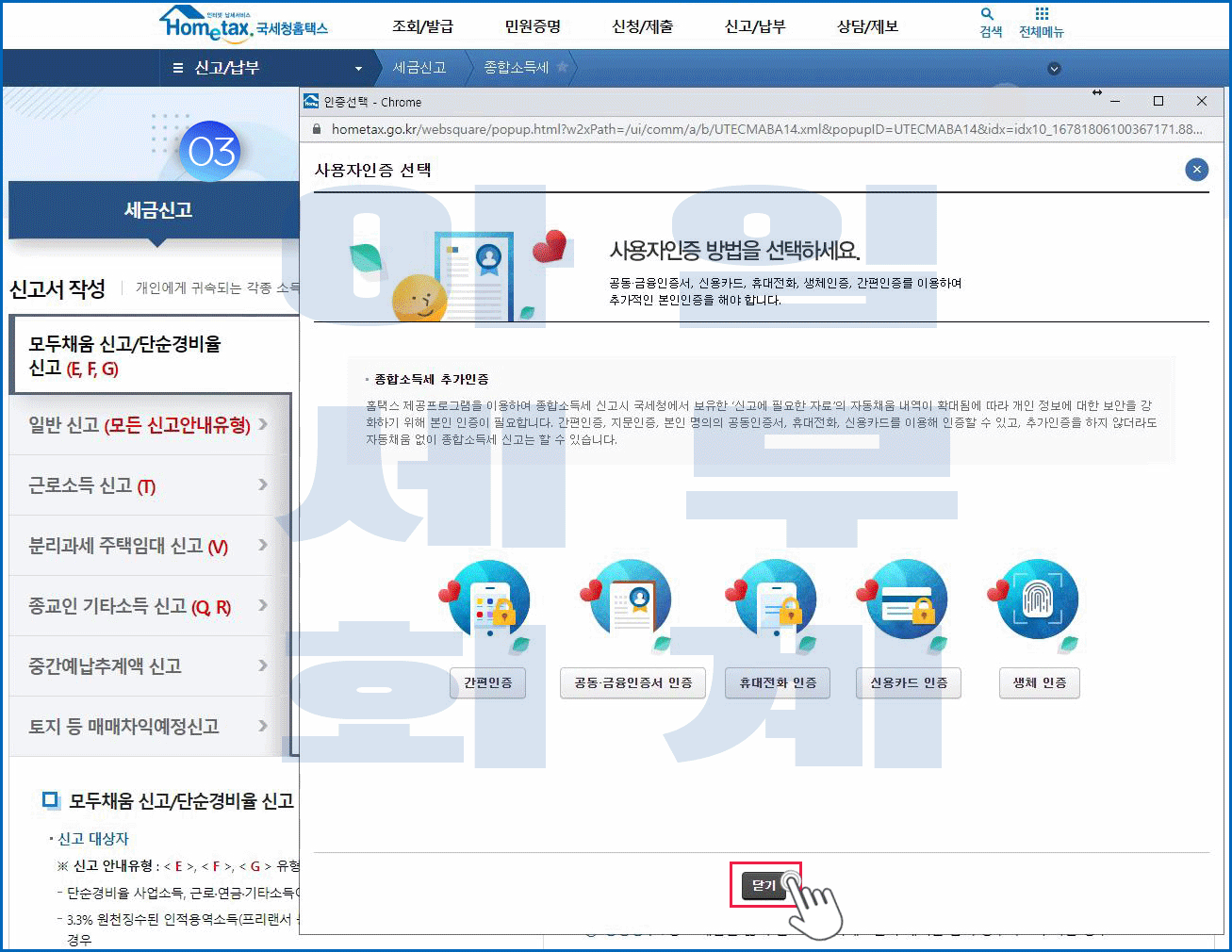Select 휴대전화 인증 button
The width and height of the screenshot is (1232, 952).
click(x=778, y=682)
